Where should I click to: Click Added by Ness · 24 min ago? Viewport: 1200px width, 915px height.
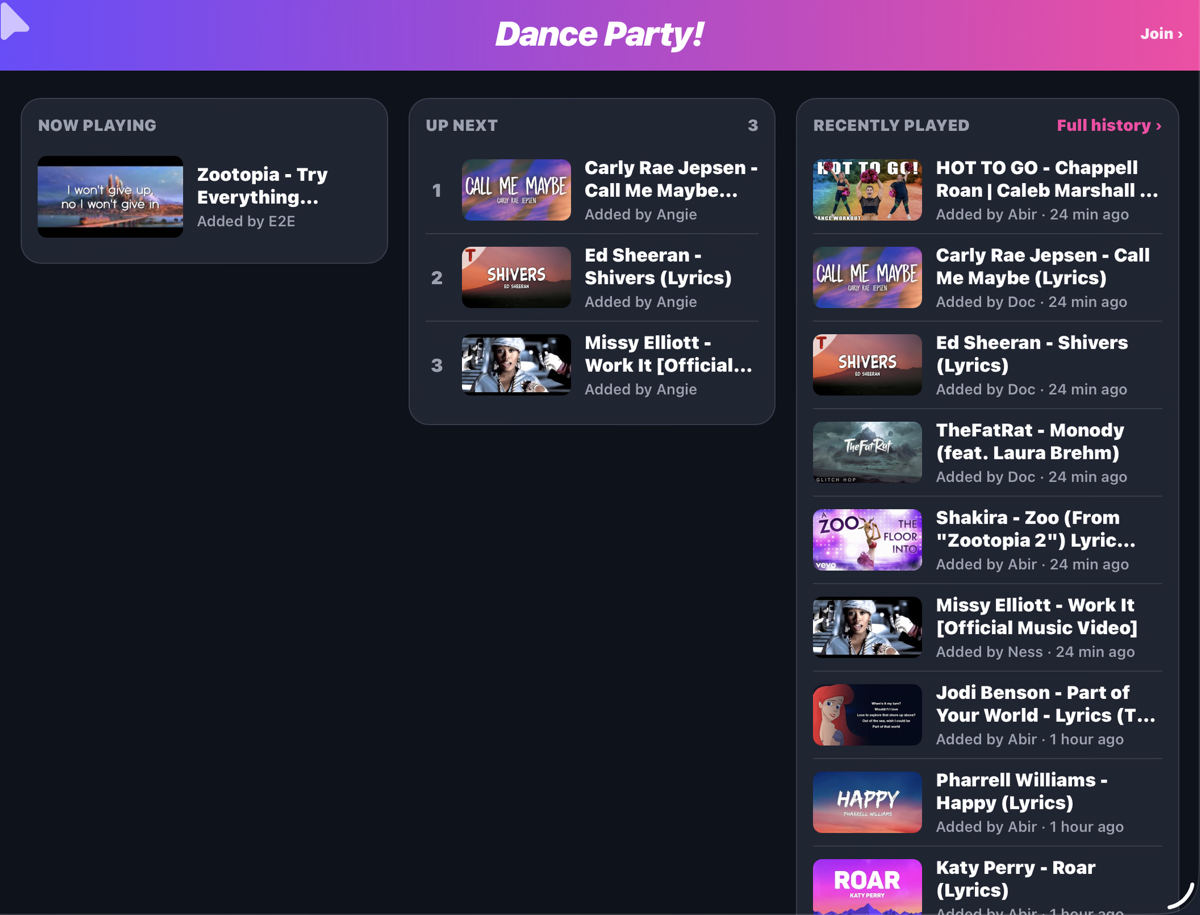[x=1035, y=651]
